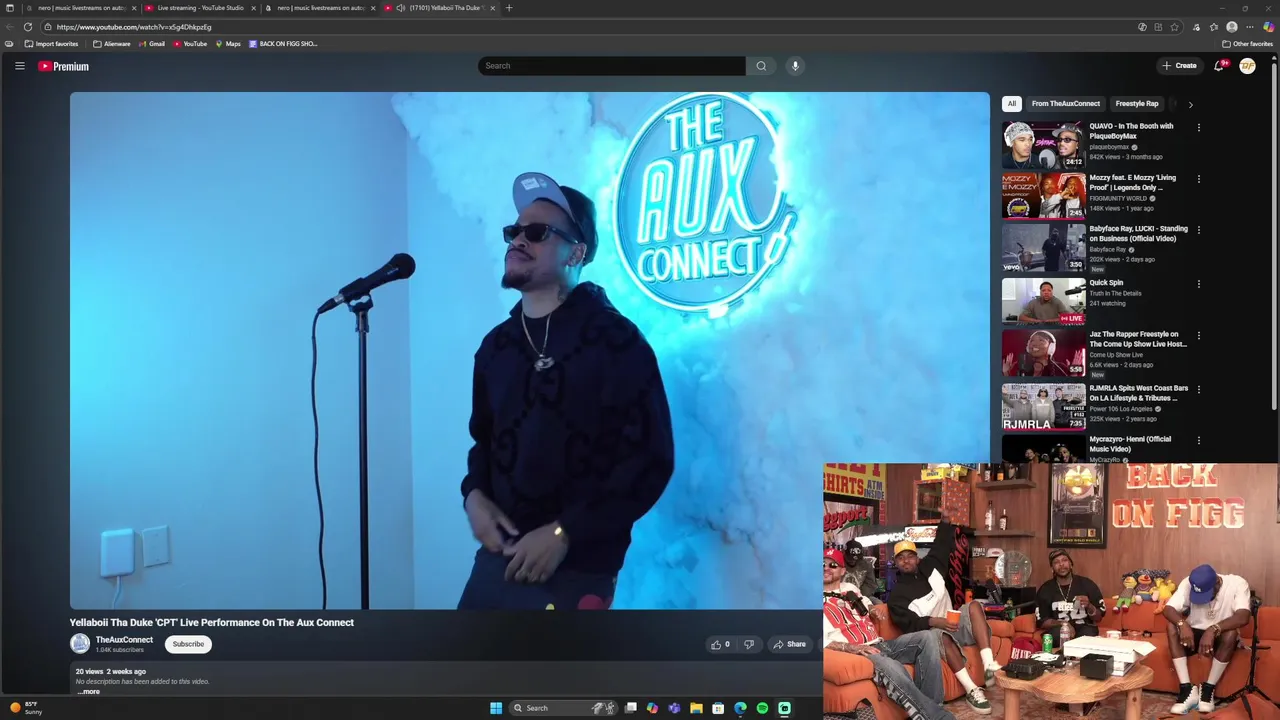Click the Share button
Image resolution: width=1280 pixels, height=720 pixels.
[x=790, y=645]
